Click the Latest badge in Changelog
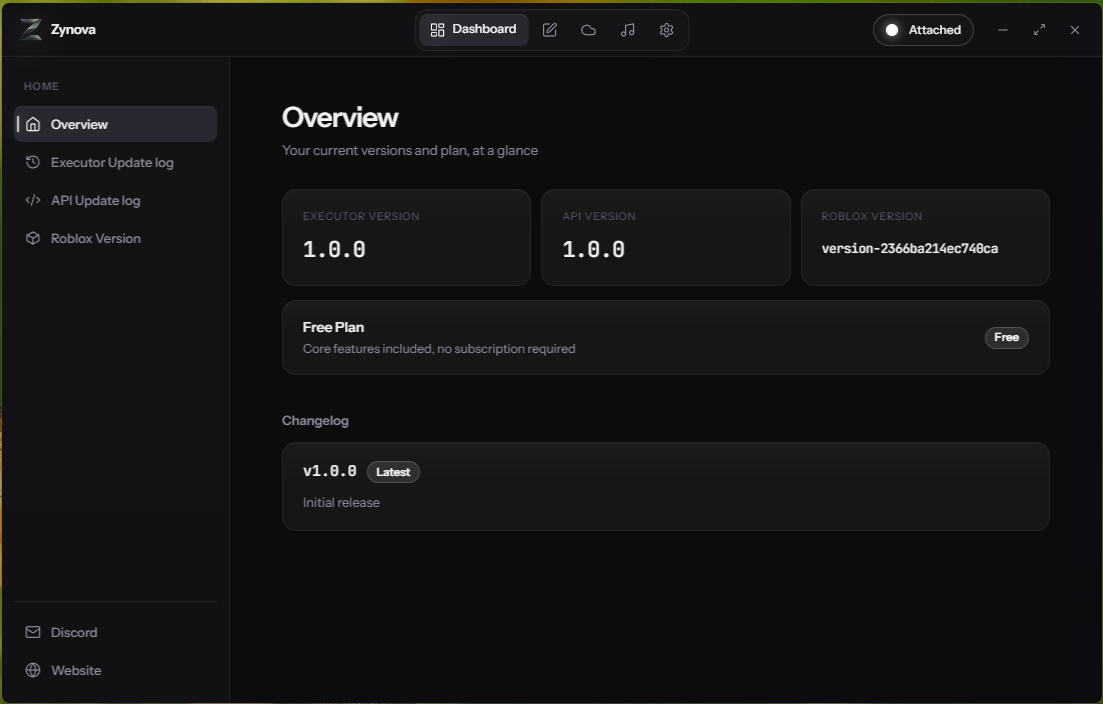Viewport: 1103px width, 704px height. tap(393, 472)
